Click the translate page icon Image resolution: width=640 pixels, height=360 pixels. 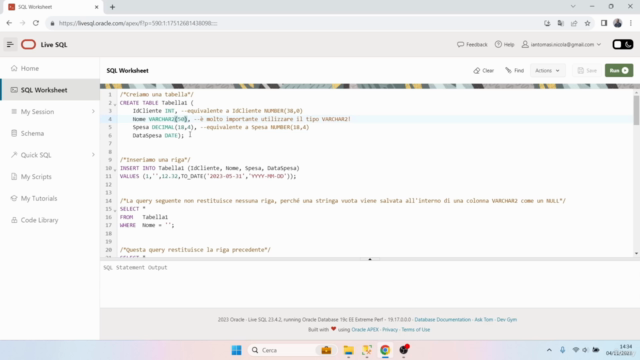(x=560, y=23)
